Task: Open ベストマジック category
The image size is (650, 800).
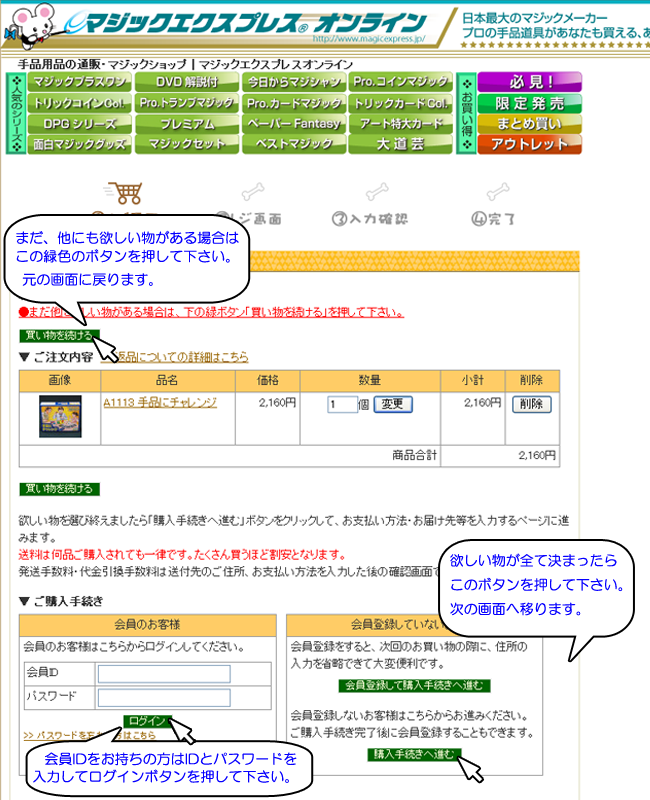Action: (294, 144)
